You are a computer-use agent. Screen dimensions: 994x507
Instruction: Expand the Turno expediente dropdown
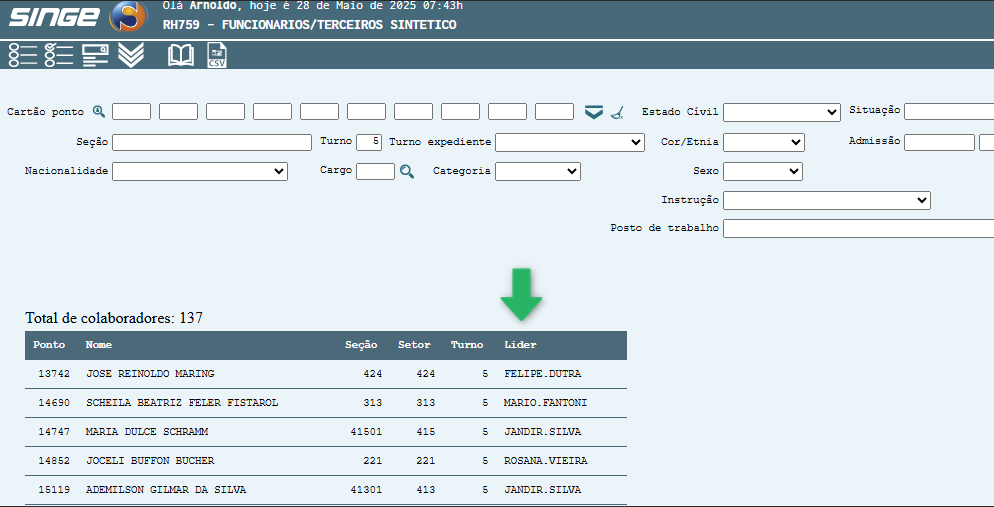tap(569, 143)
